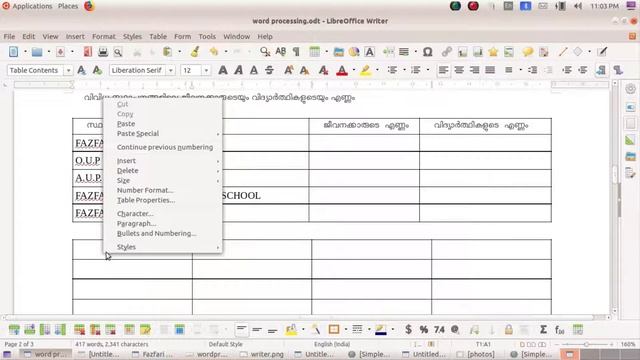Click the Insert Chart icon

(x=354, y=52)
